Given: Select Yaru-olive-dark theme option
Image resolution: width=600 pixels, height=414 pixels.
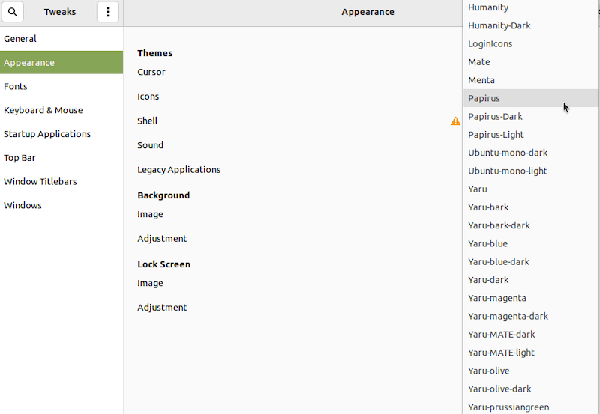Looking at the screenshot, I should tap(530, 389).
